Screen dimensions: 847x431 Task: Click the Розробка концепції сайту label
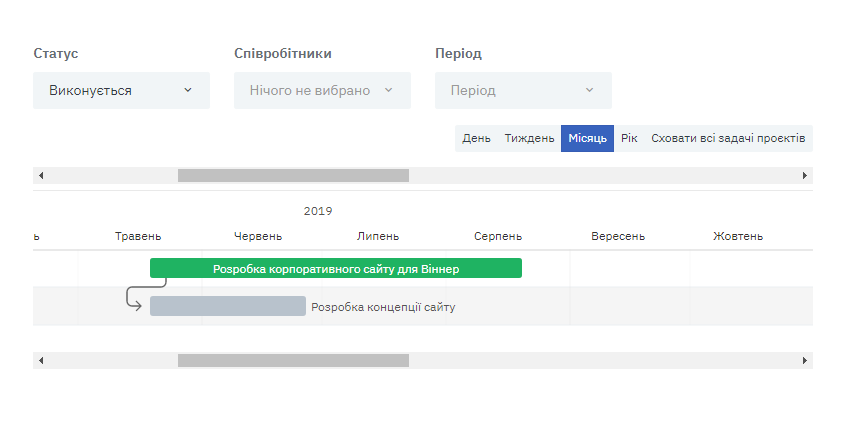coord(383,307)
